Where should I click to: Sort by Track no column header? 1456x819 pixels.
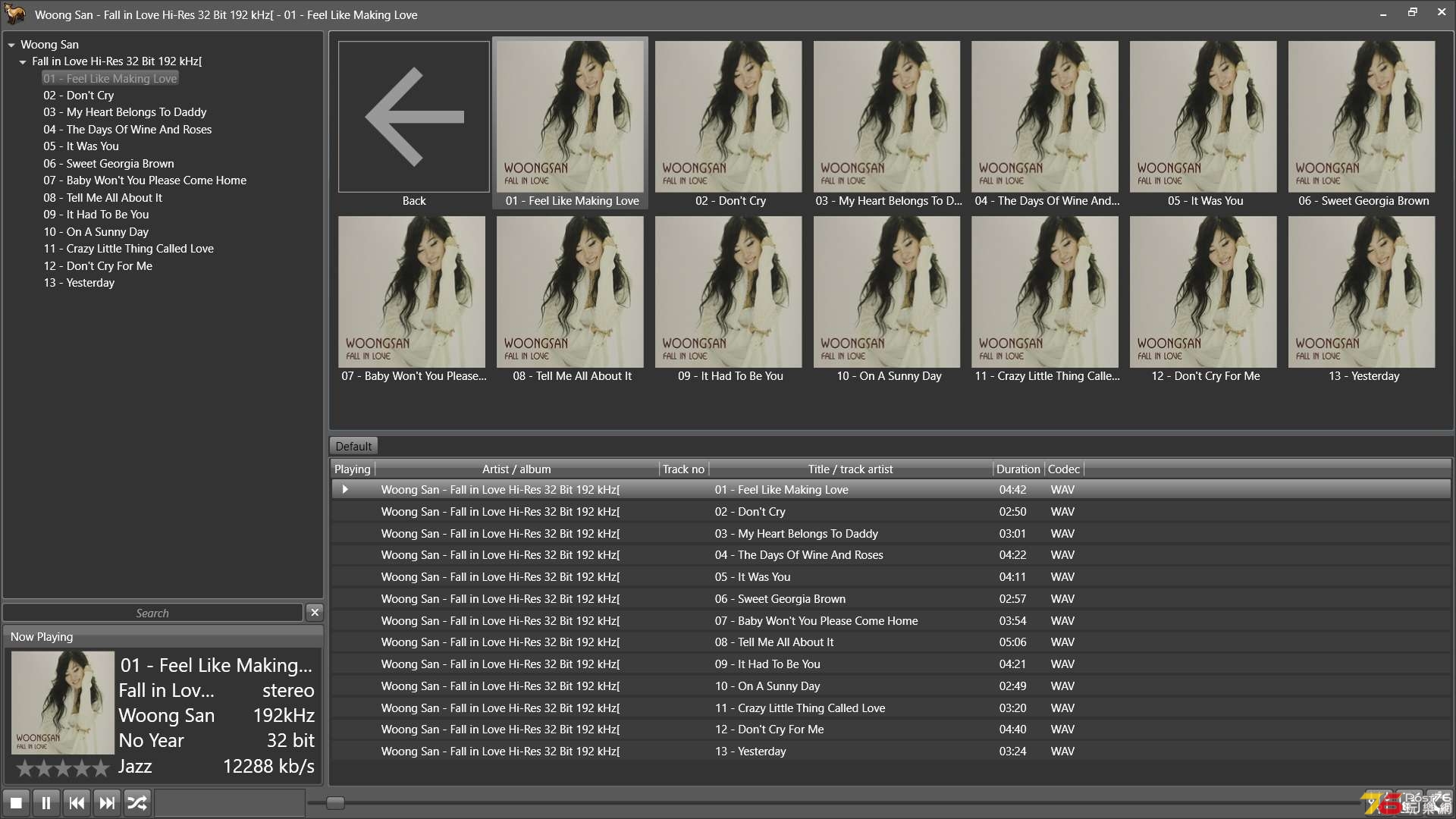(x=683, y=469)
